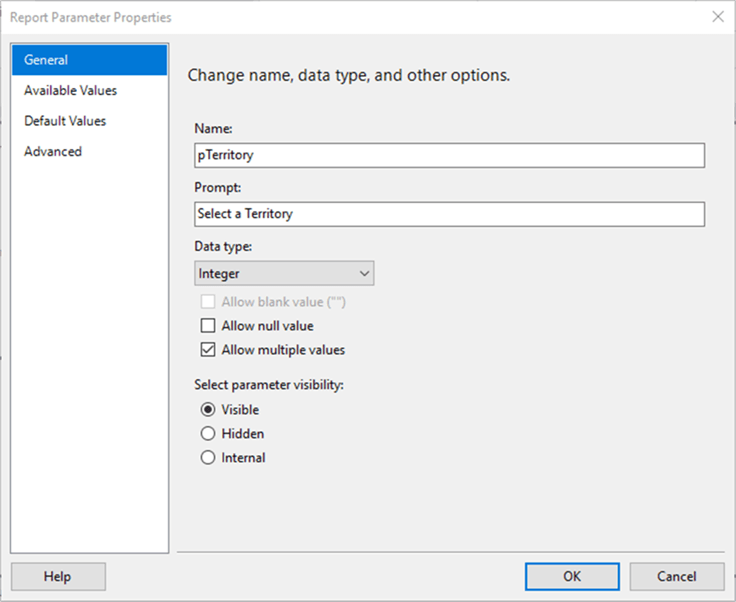Go to the Advanced page

click(53, 151)
